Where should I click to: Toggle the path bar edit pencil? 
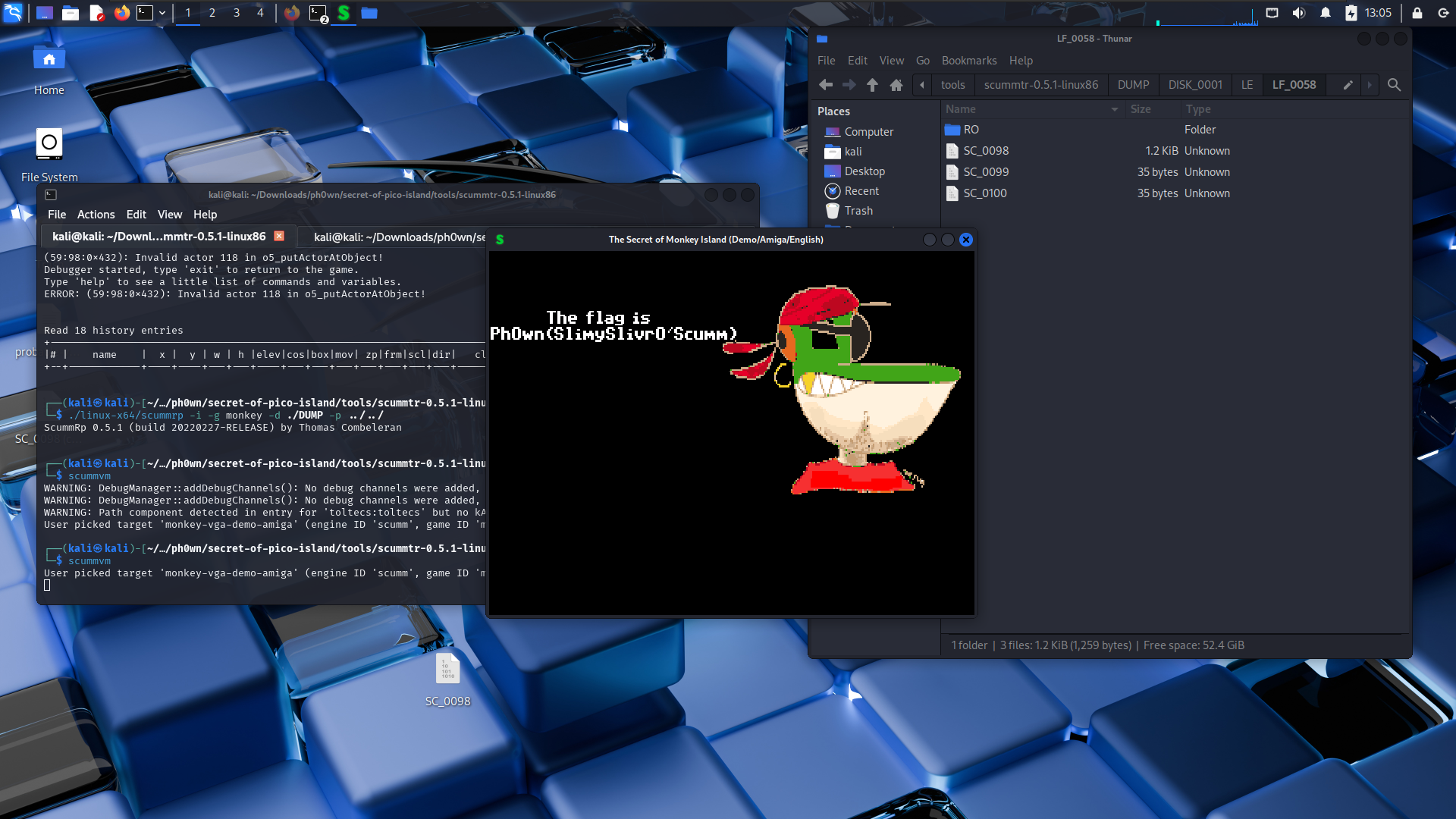click(x=1348, y=85)
